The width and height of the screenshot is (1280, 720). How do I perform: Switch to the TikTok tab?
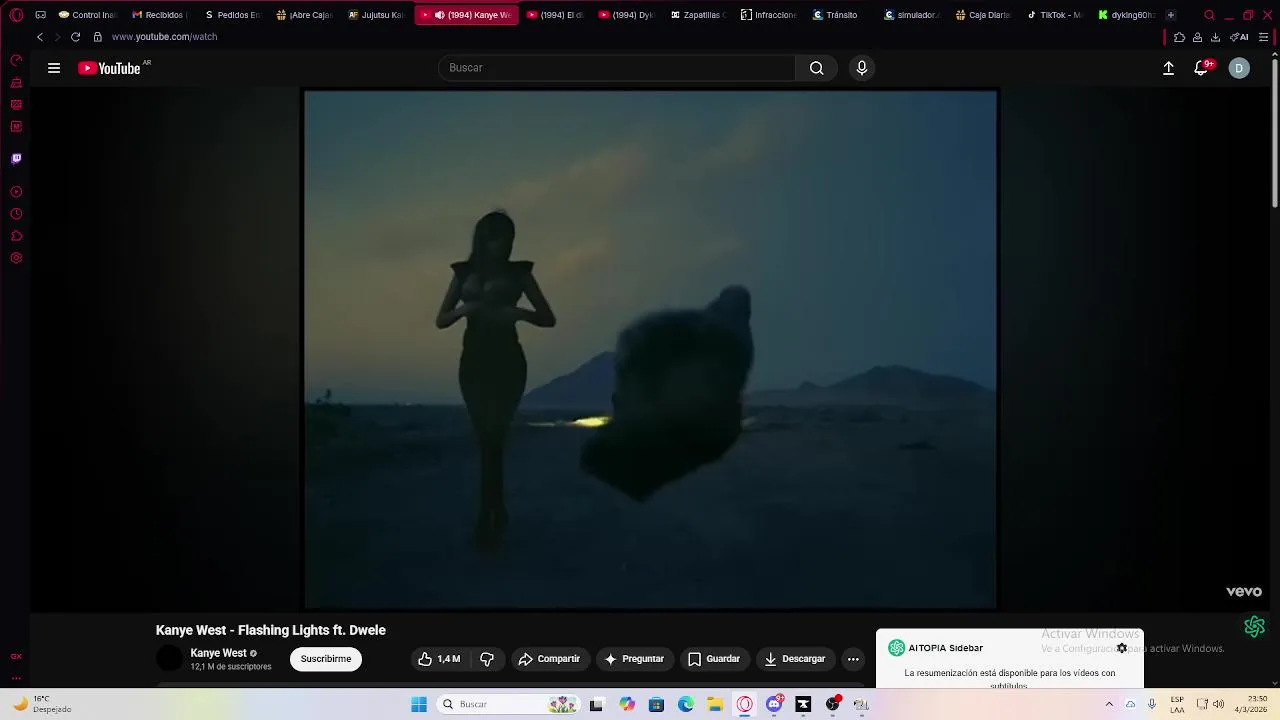click(1055, 15)
